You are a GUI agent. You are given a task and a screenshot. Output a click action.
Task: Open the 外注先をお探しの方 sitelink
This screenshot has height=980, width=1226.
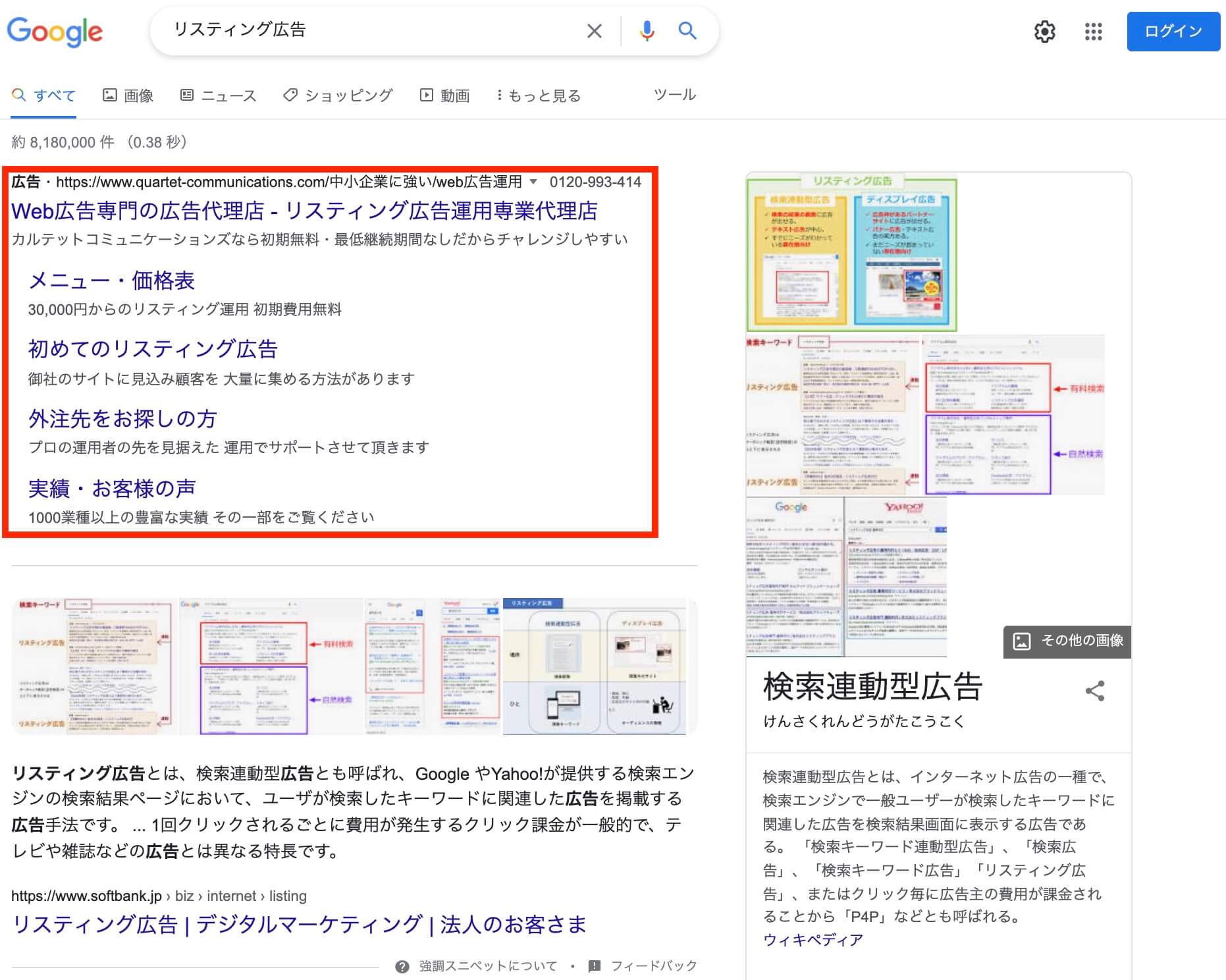(x=122, y=418)
